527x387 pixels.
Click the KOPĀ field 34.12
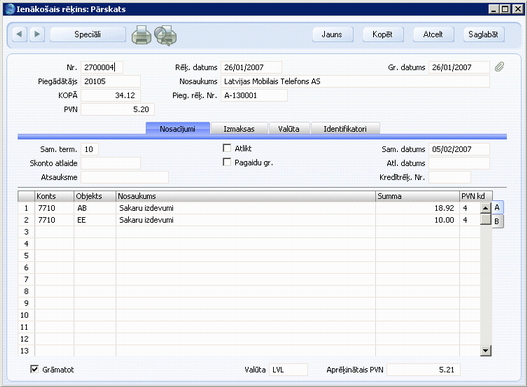[111, 95]
